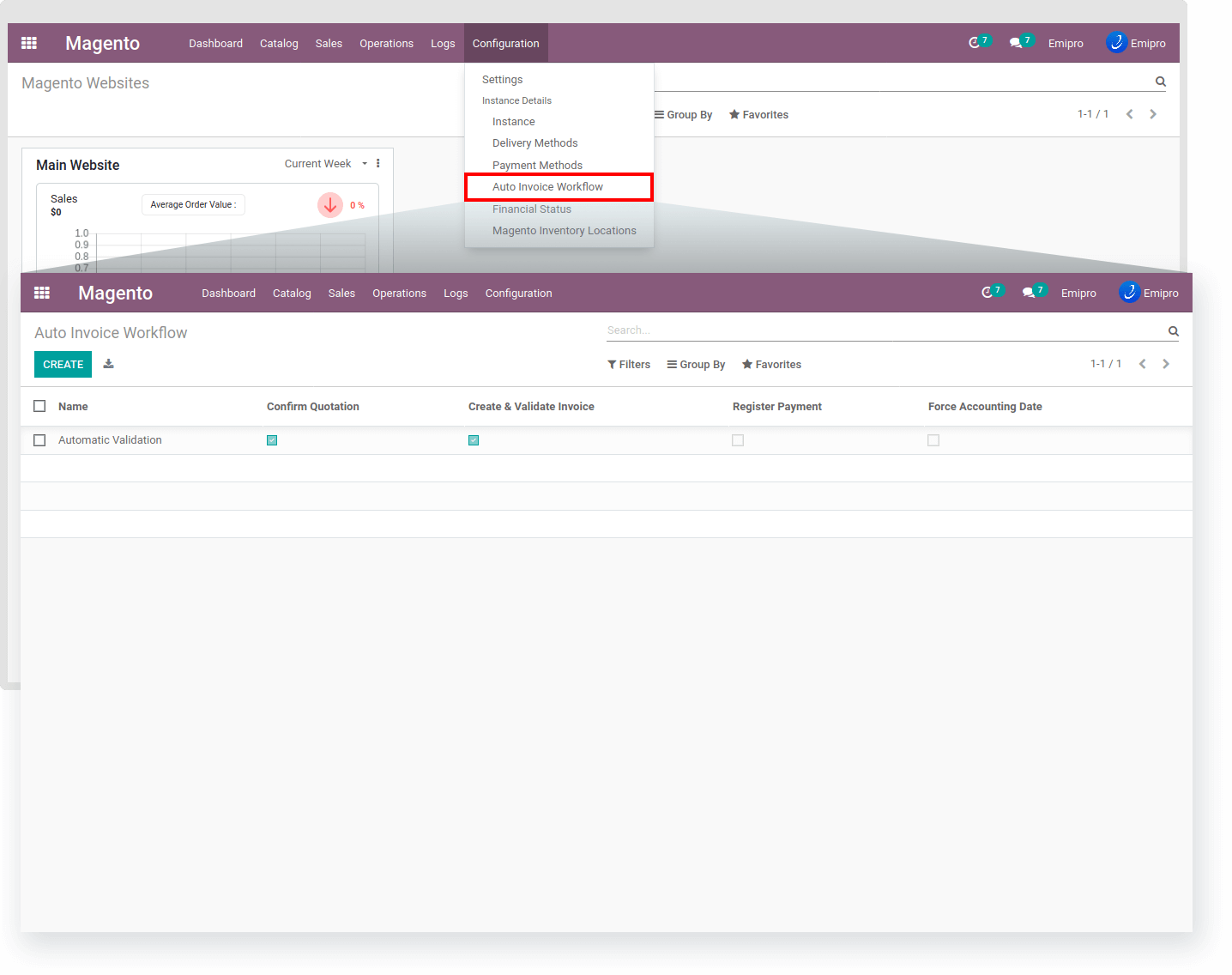Focus the Search field in Auto Invoice Workflow
1232x975 pixels.
(x=884, y=330)
